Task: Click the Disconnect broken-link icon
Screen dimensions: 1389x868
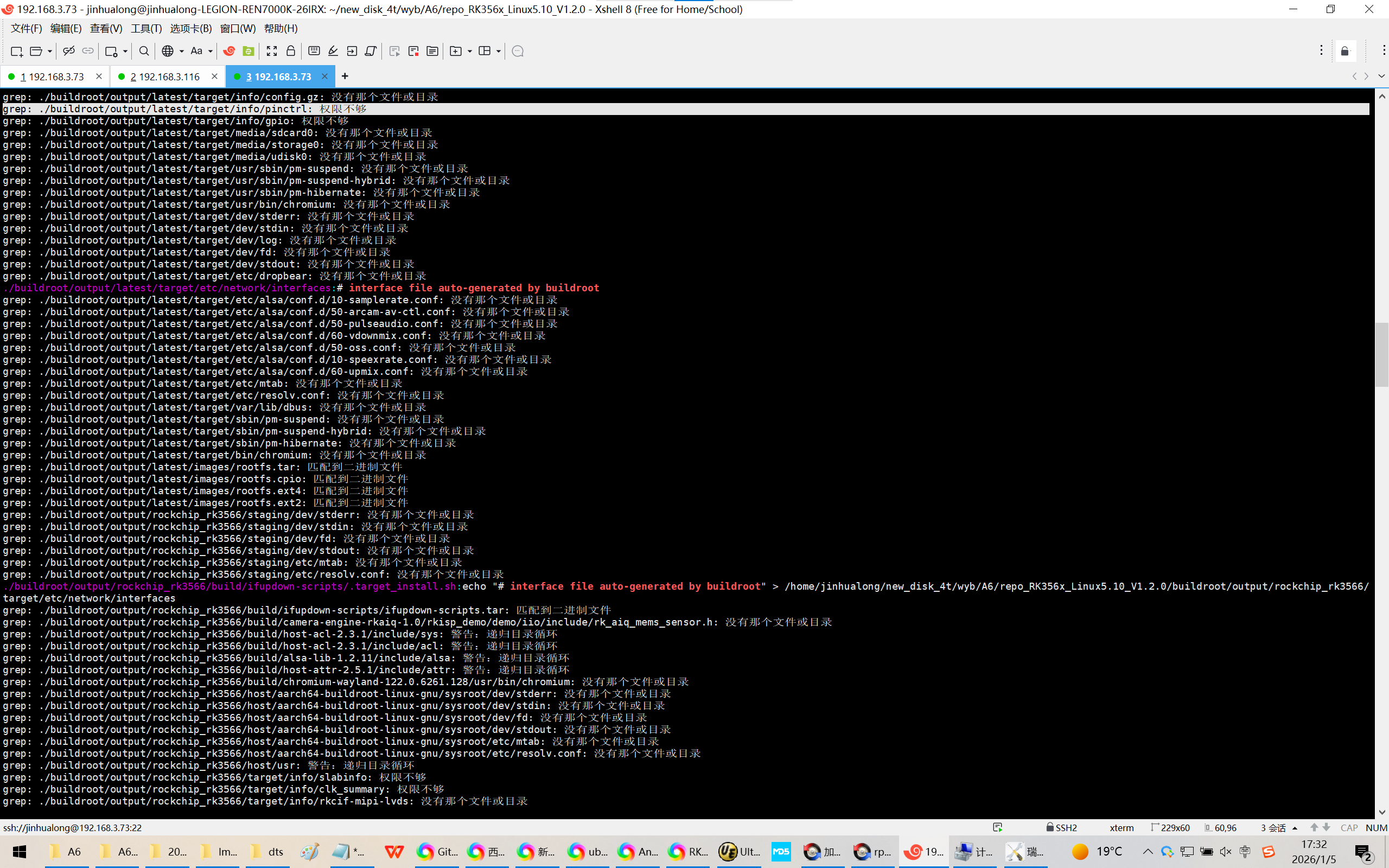Action: click(69, 51)
